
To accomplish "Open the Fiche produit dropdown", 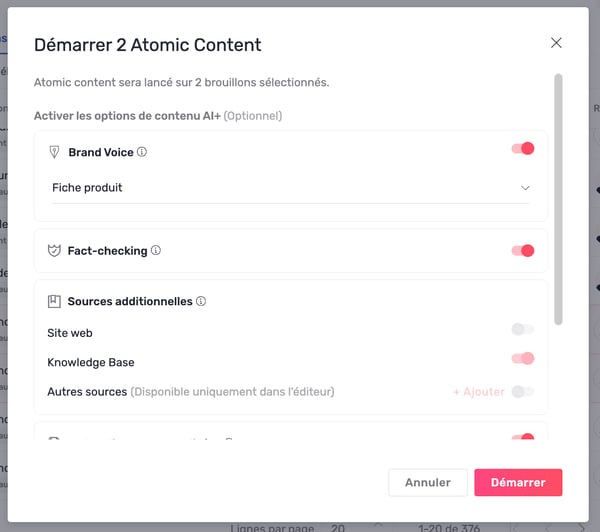I will click(x=290, y=188).
